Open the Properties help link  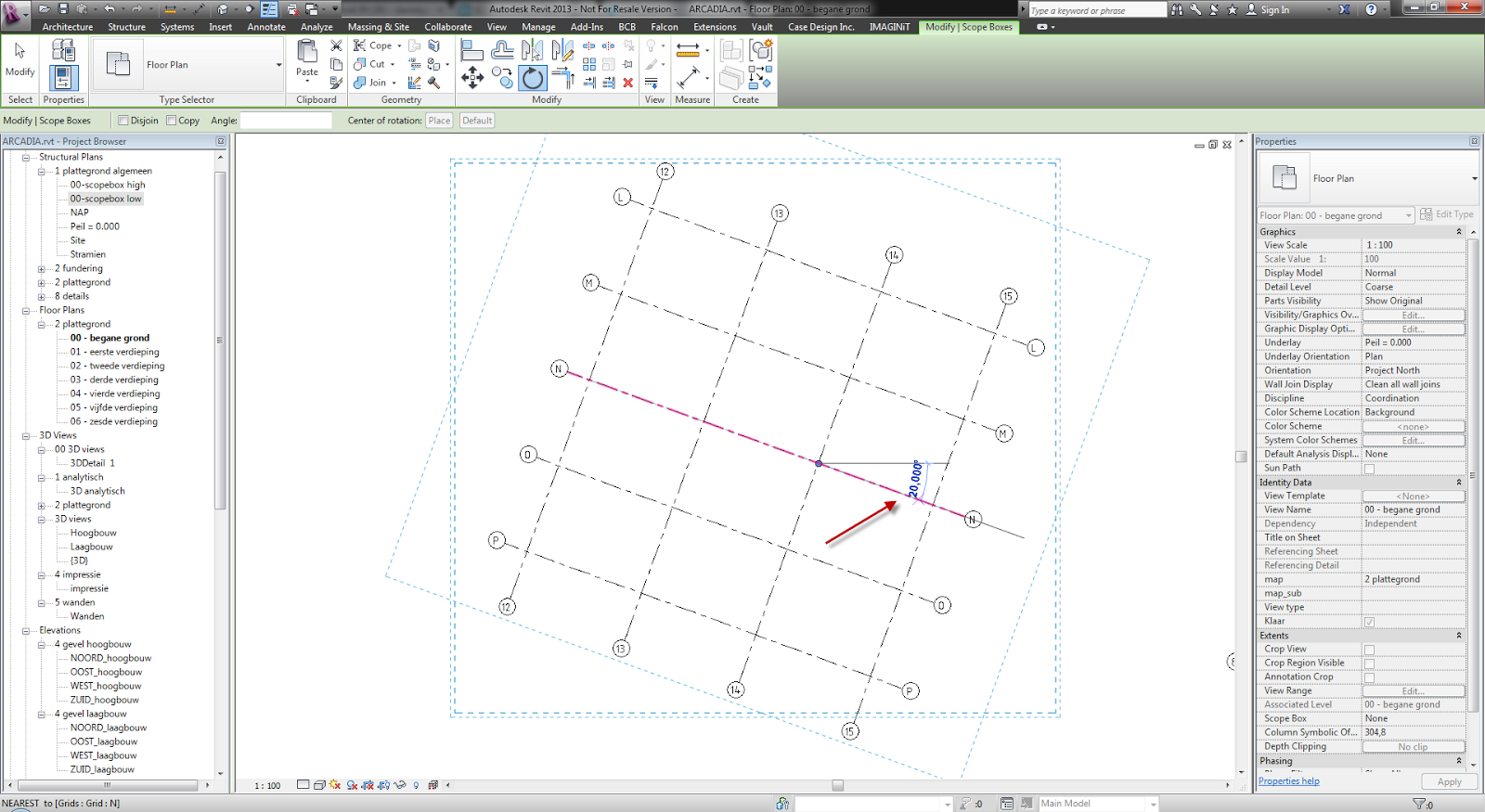[1288, 781]
